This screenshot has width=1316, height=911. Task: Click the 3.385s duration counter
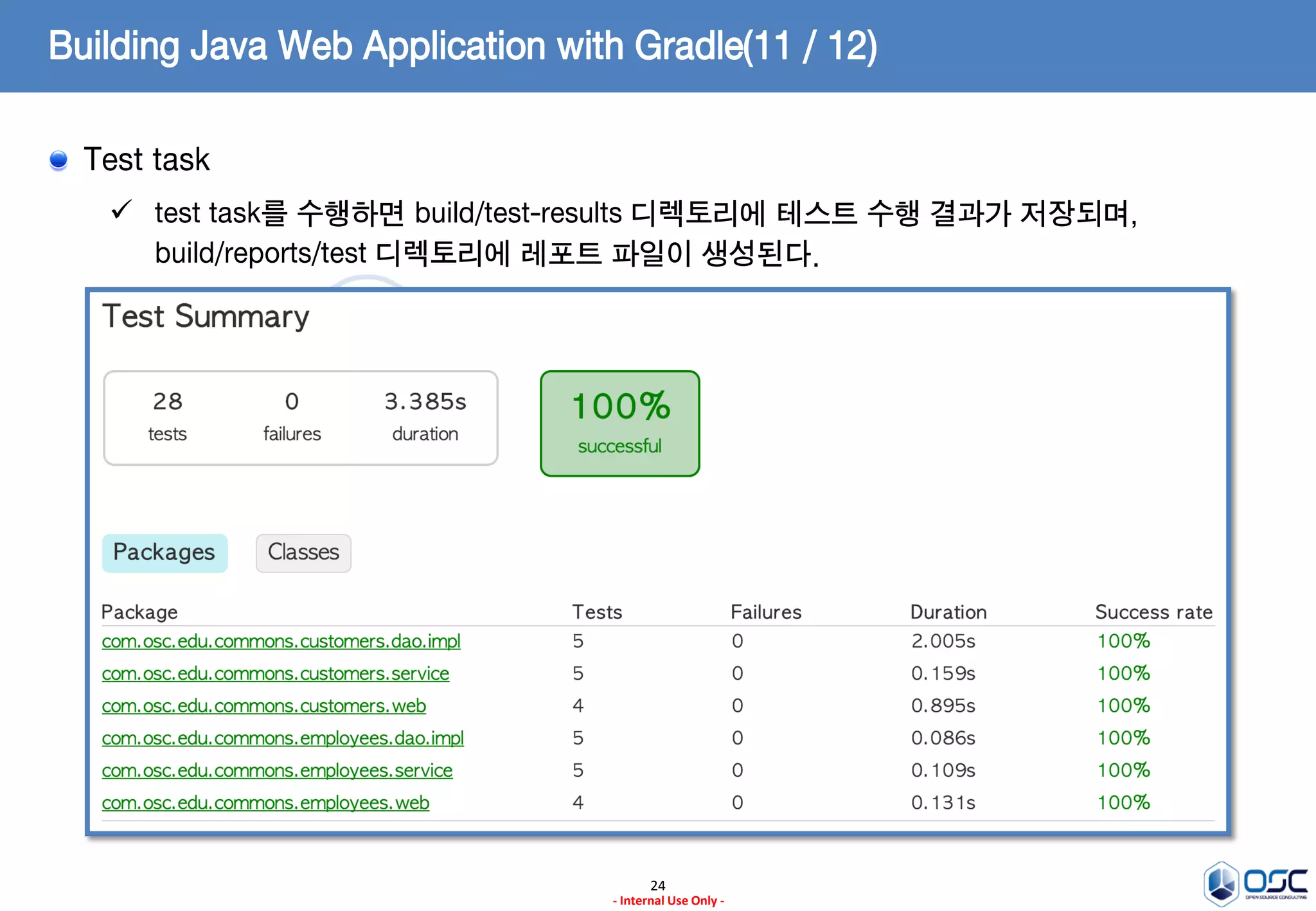pos(425,416)
